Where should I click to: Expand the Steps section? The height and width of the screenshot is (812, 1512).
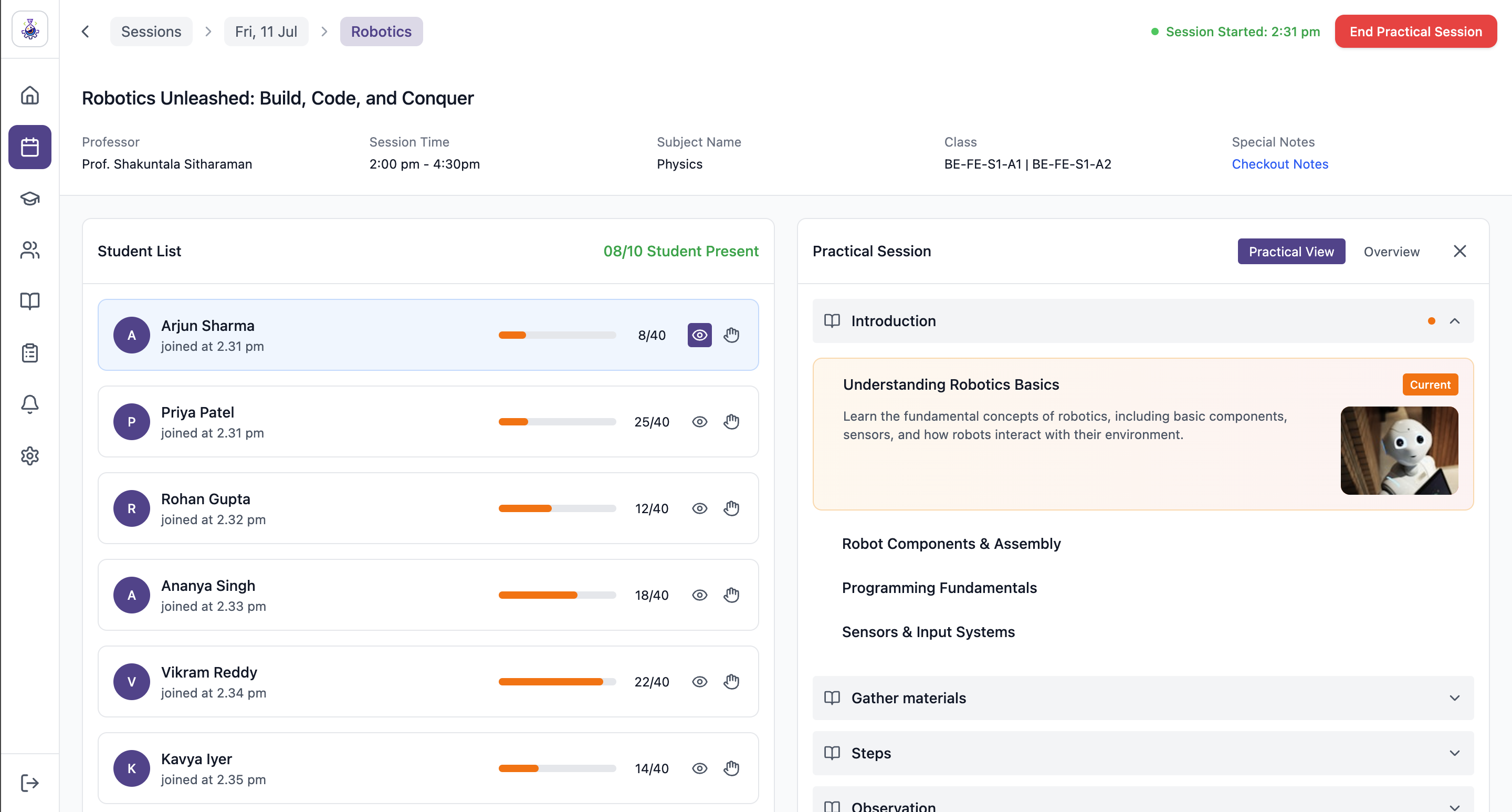pyautogui.click(x=1454, y=753)
